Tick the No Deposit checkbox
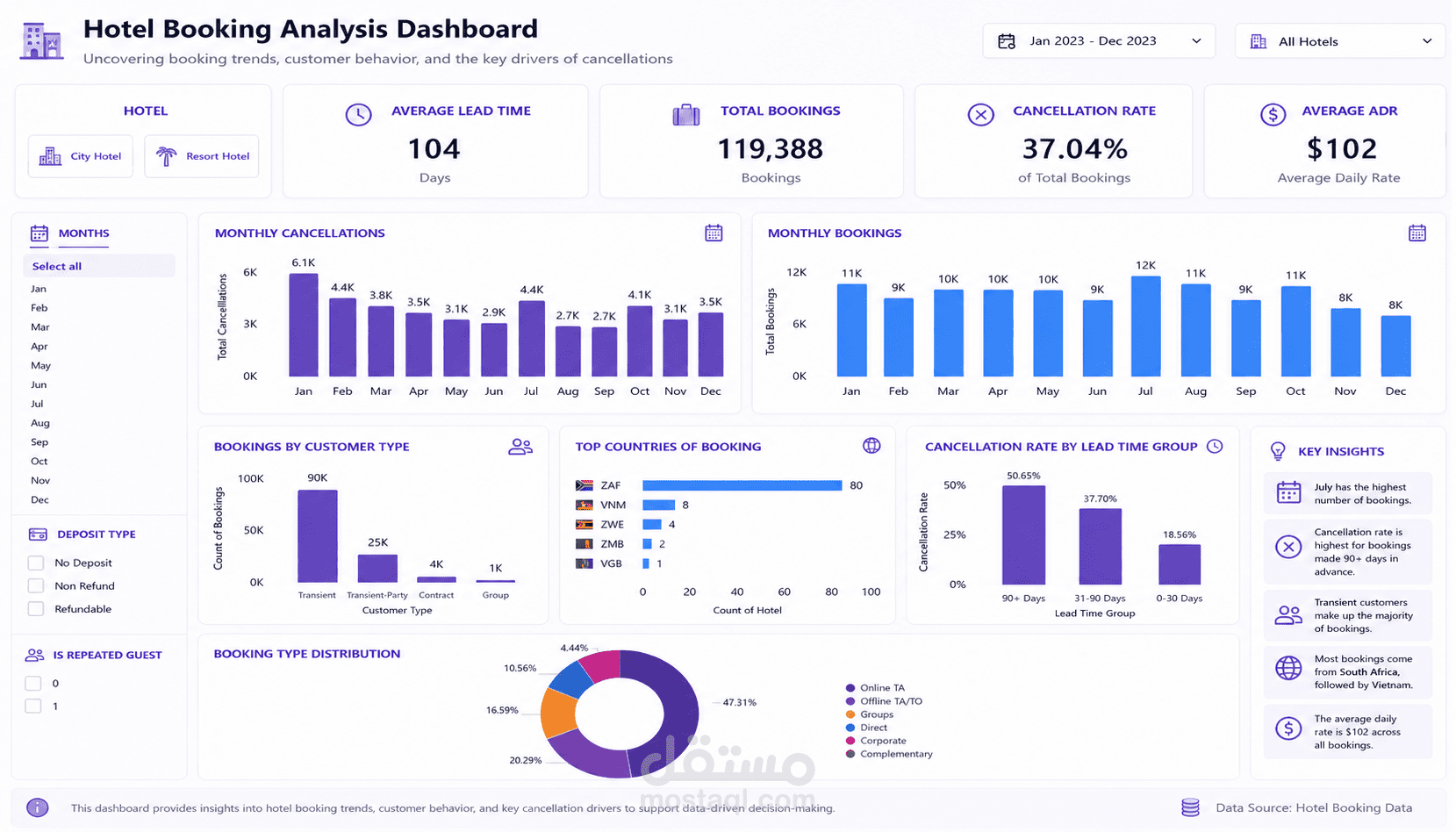The width and height of the screenshot is (1456, 832). (x=36, y=563)
